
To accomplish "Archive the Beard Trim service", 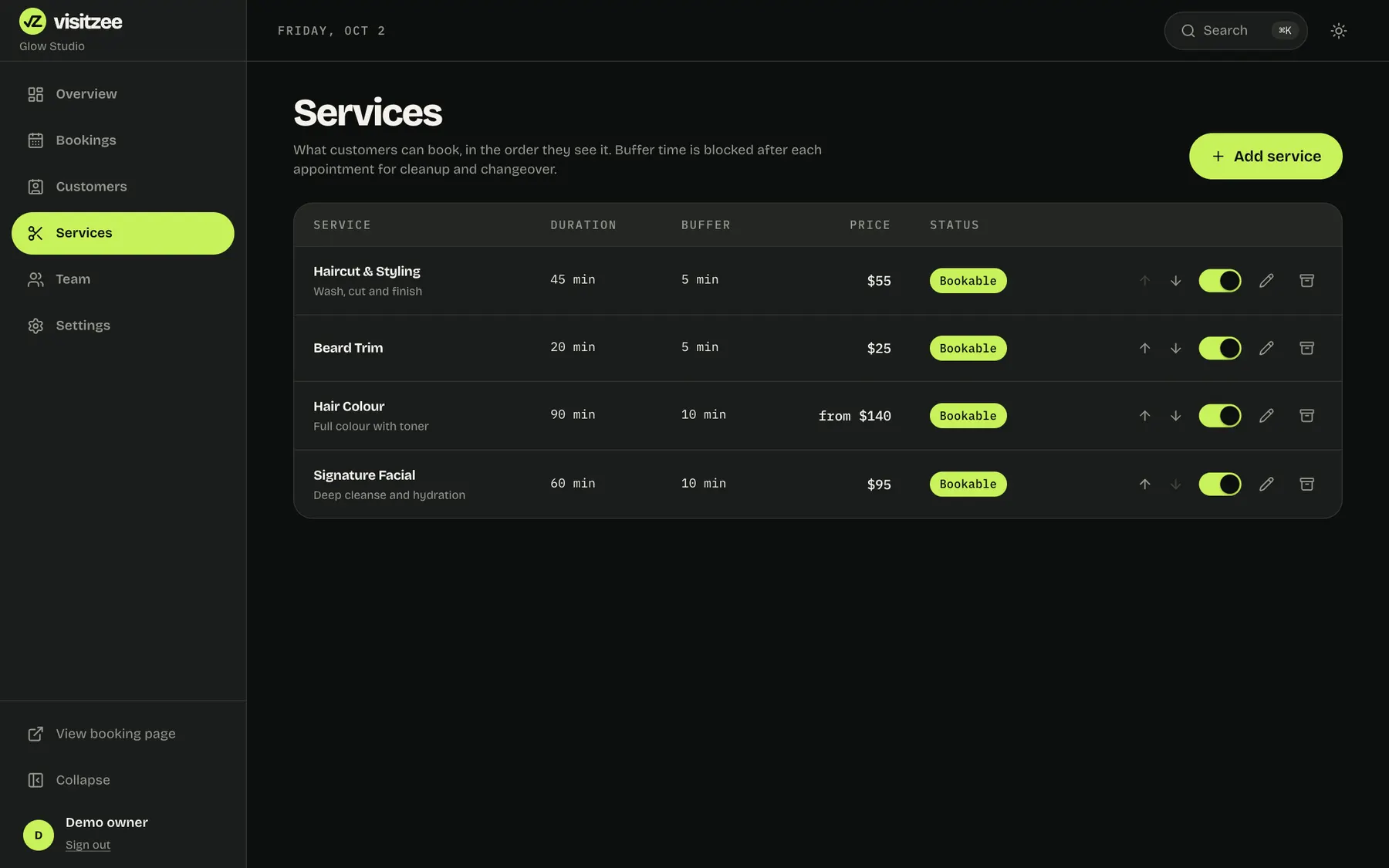I will click(1306, 348).
